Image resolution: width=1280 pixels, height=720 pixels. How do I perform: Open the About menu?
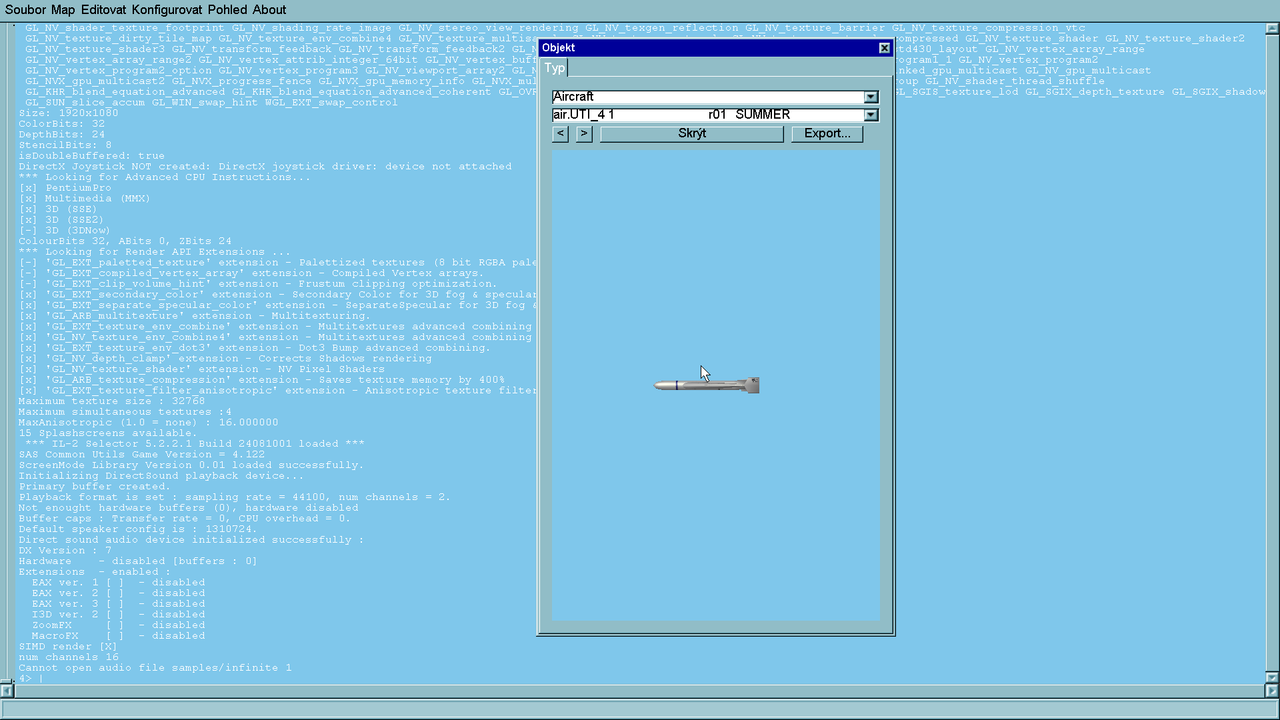point(269,9)
